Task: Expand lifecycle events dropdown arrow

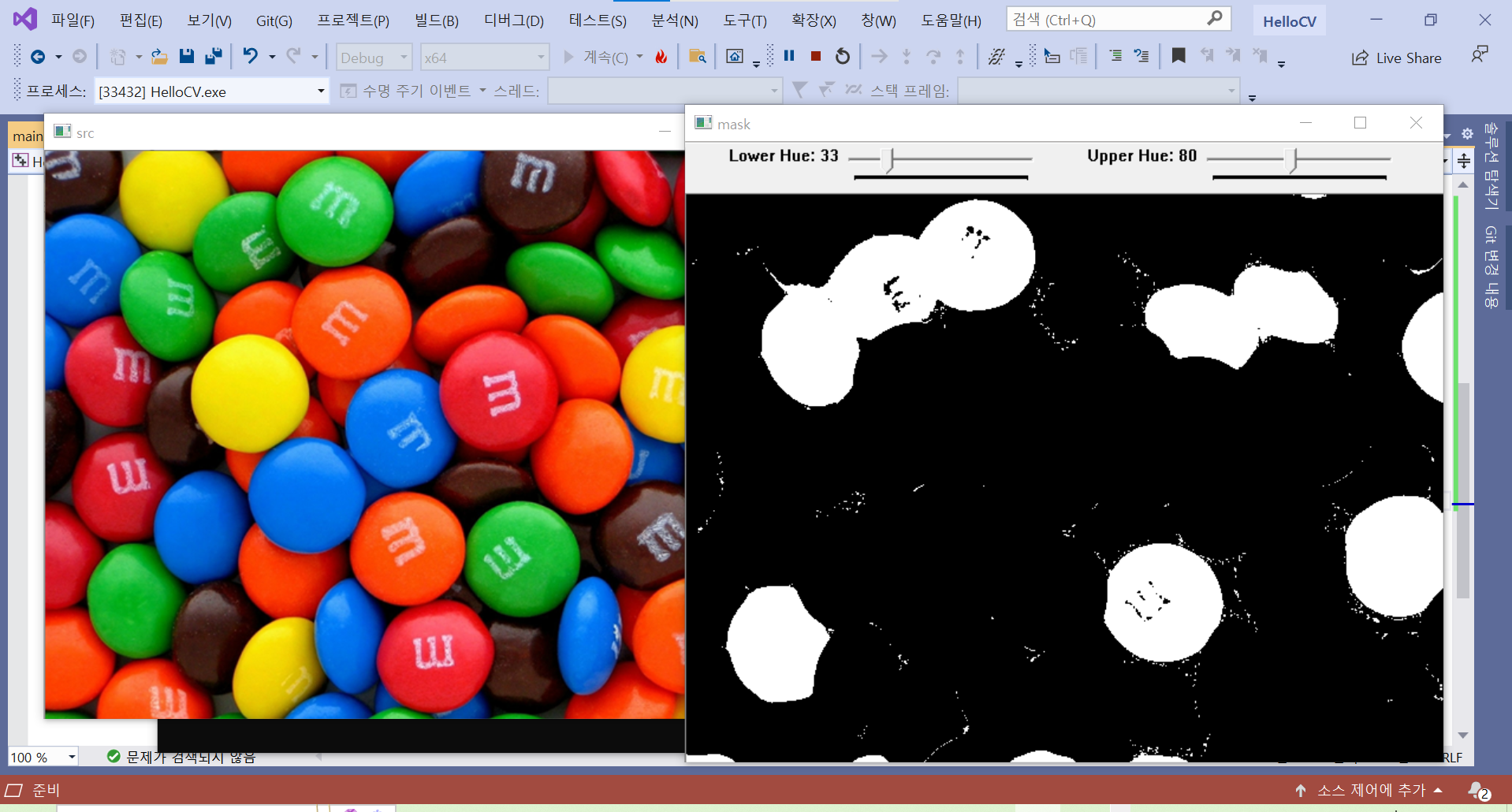Action: [482, 91]
